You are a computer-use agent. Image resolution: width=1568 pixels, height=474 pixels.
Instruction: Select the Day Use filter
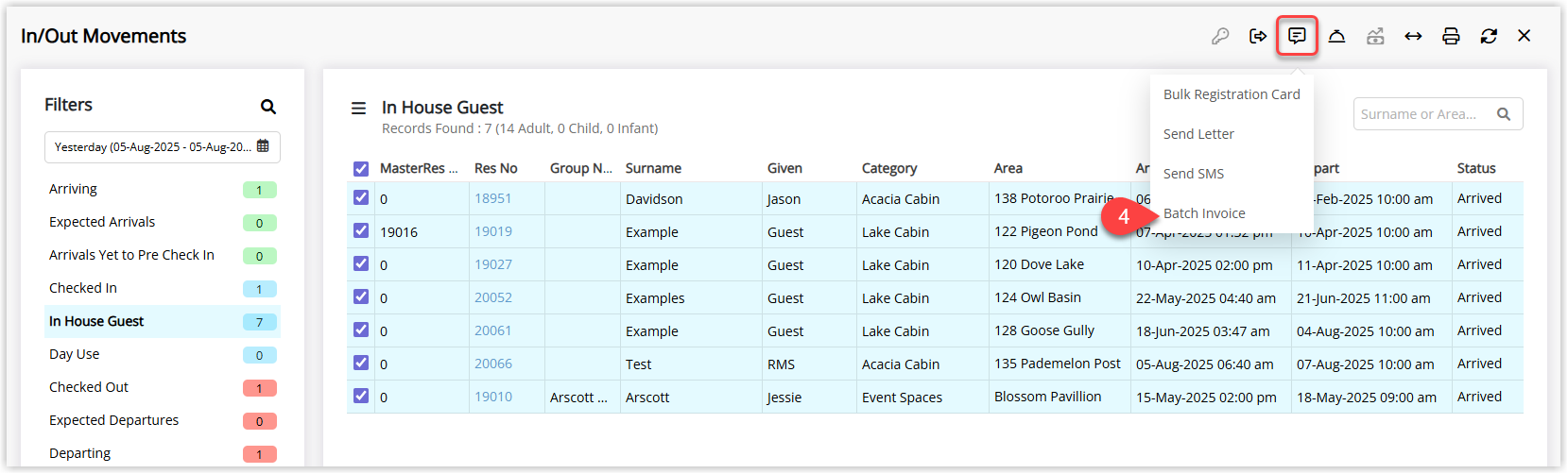tap(163, 354)
